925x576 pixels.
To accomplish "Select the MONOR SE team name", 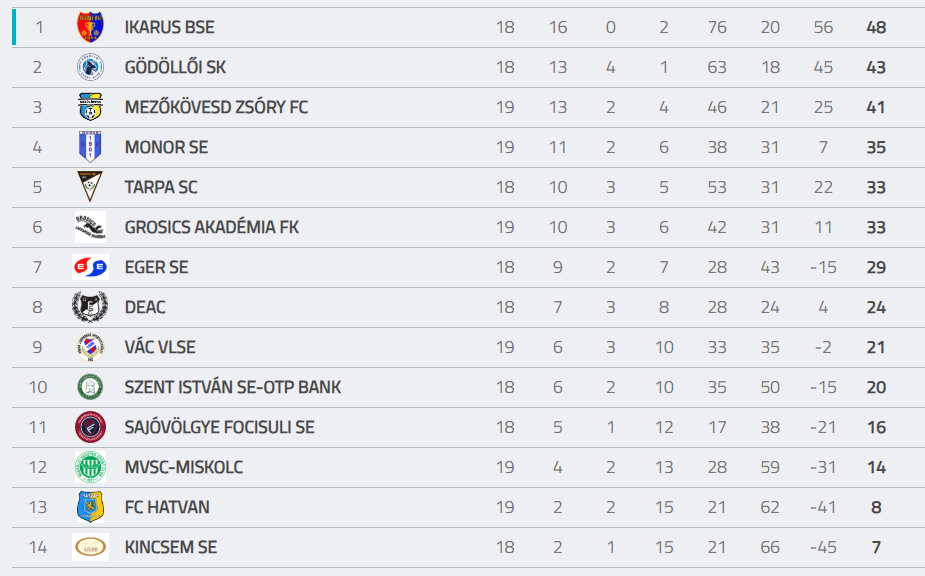I will (166, 147).
